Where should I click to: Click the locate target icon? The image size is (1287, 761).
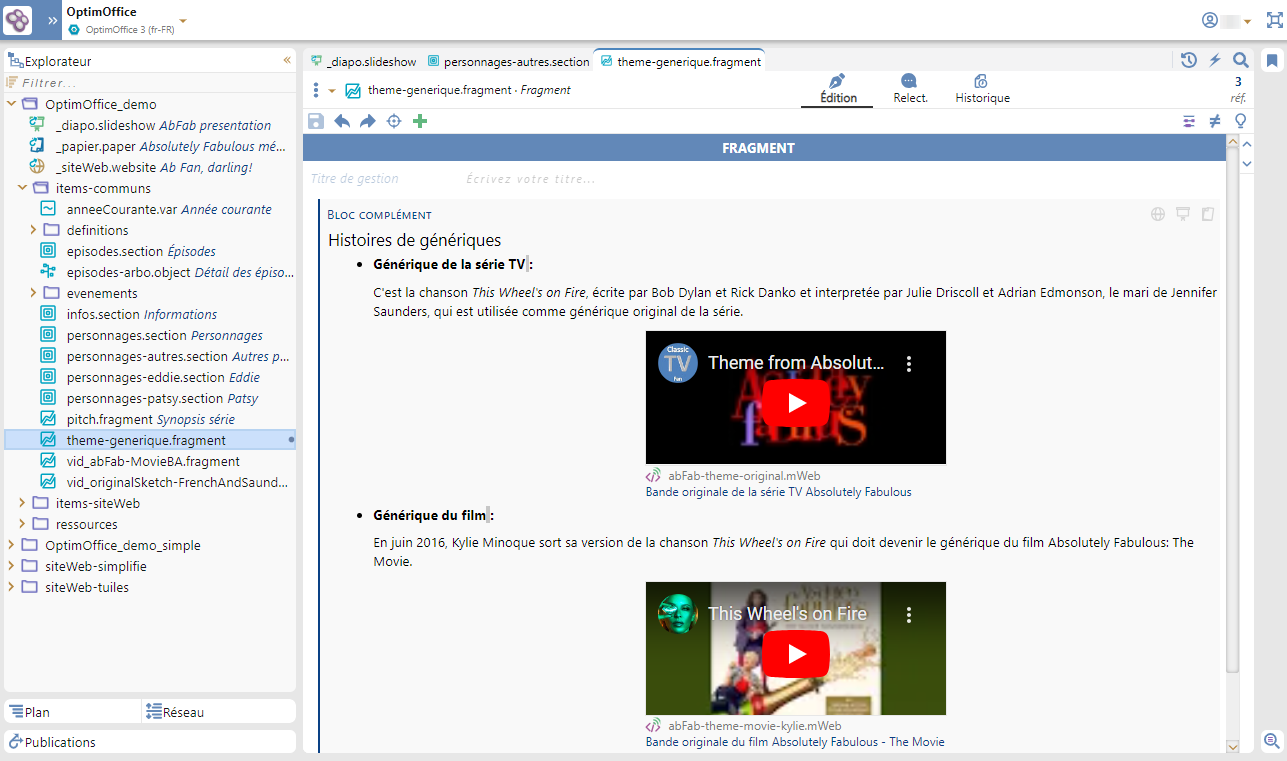click(x=394, y=121)
